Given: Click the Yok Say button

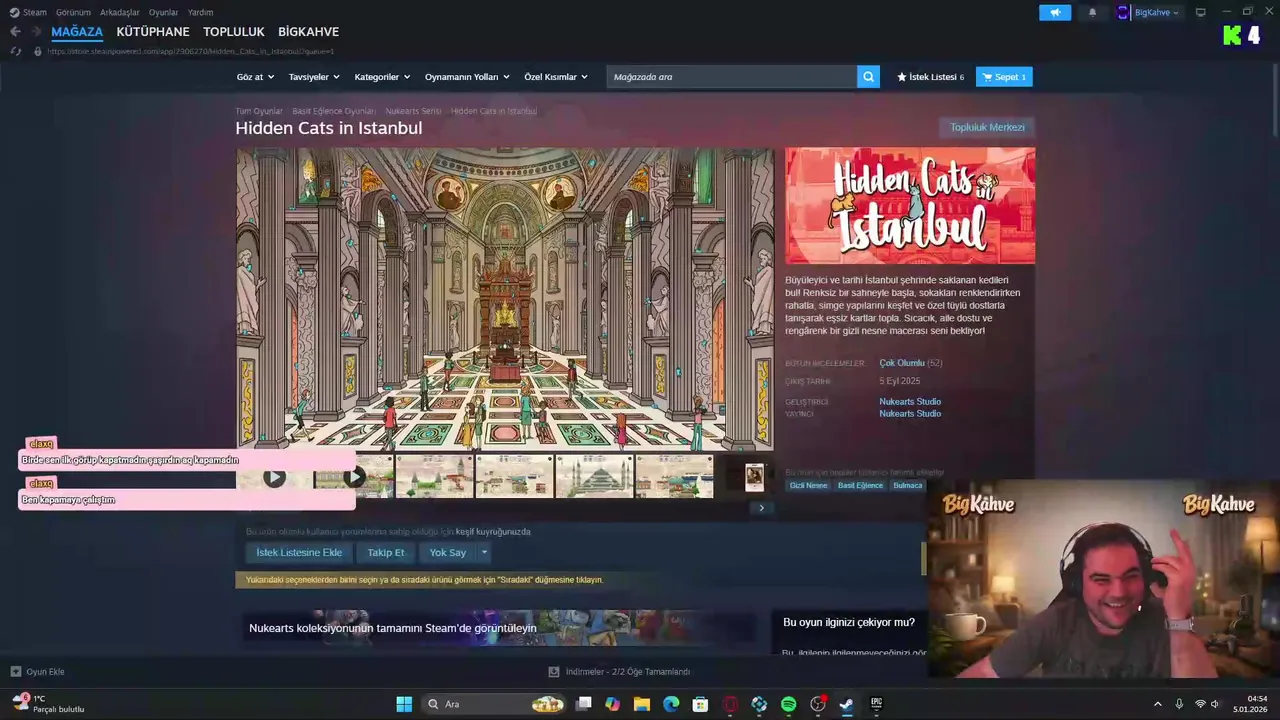Looking at the screenshot, I should (448, 552).
